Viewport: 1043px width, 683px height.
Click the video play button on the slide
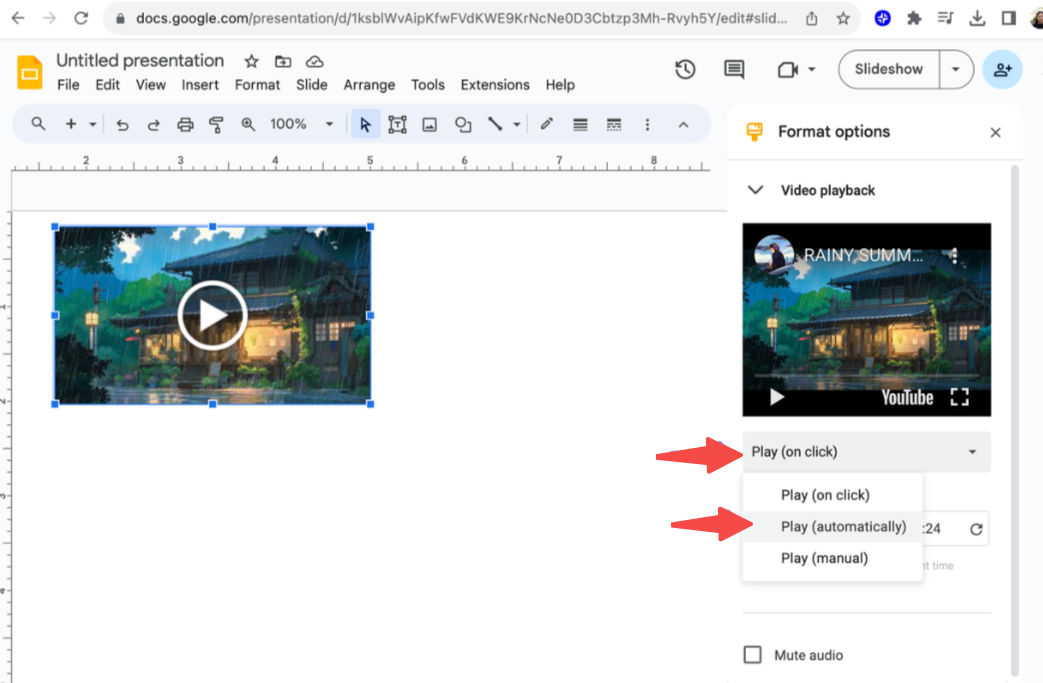click(211, 314)
